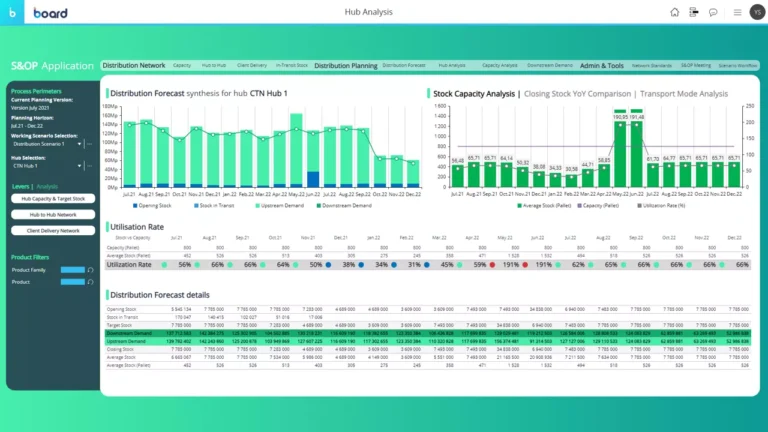Toggle Downstream Demand legend series

(x=343, y=205)
